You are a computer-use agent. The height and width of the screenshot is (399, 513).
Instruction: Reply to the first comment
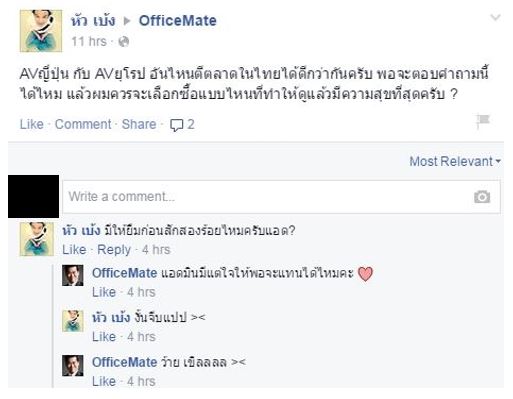pos(114,250)
